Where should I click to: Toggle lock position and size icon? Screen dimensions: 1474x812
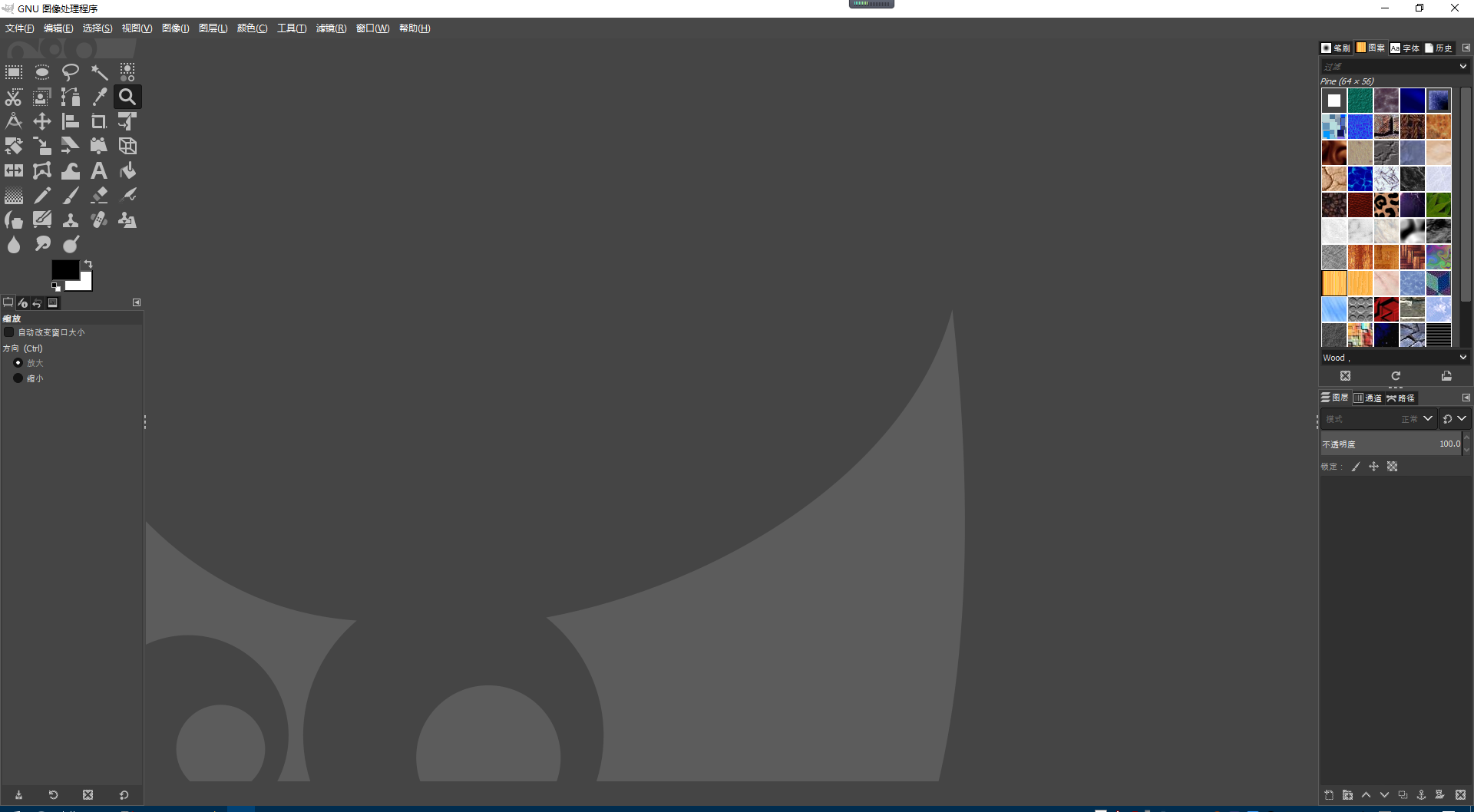1374,467
